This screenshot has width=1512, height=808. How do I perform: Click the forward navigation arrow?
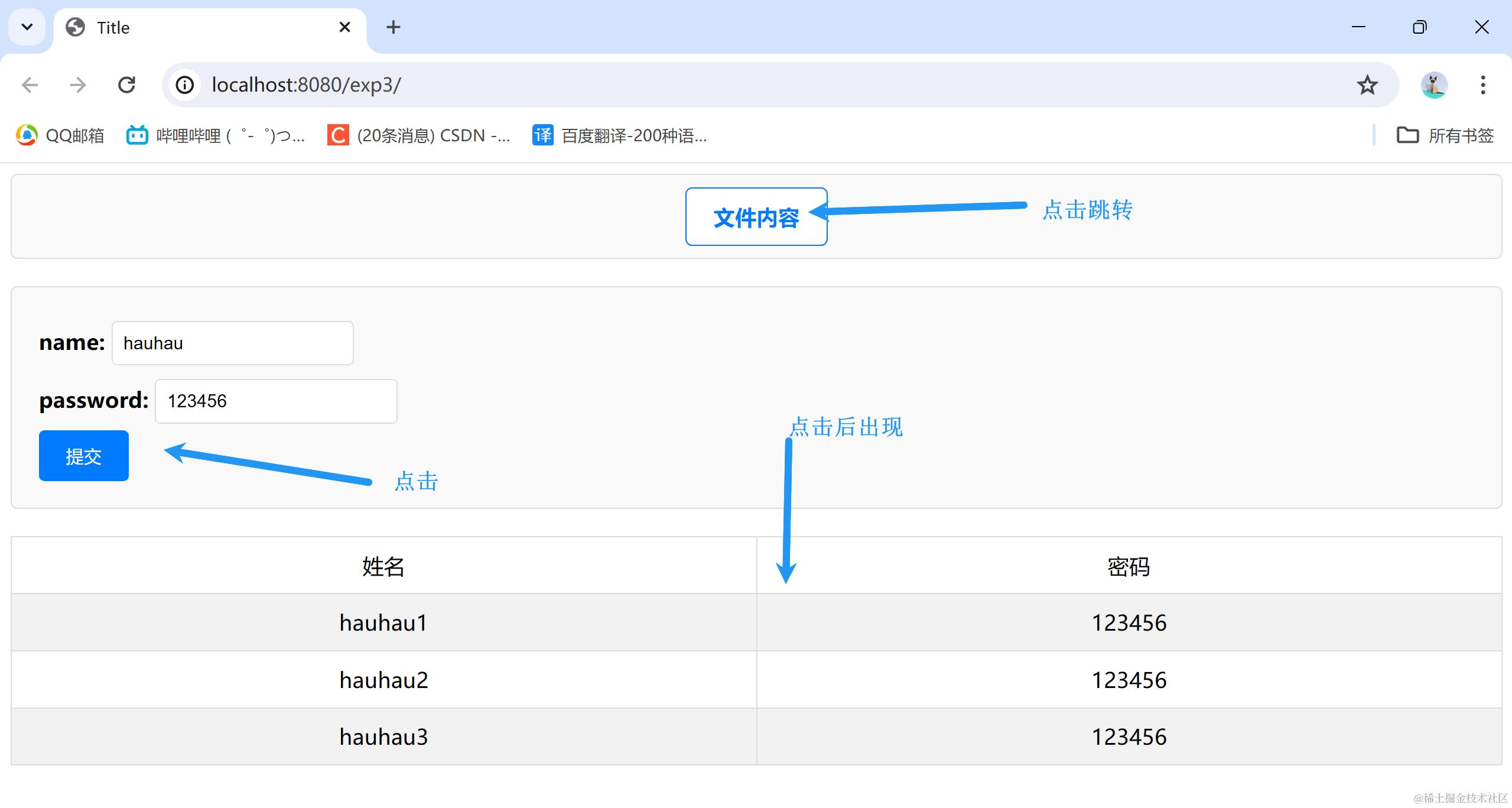click(x=78, y=85)
